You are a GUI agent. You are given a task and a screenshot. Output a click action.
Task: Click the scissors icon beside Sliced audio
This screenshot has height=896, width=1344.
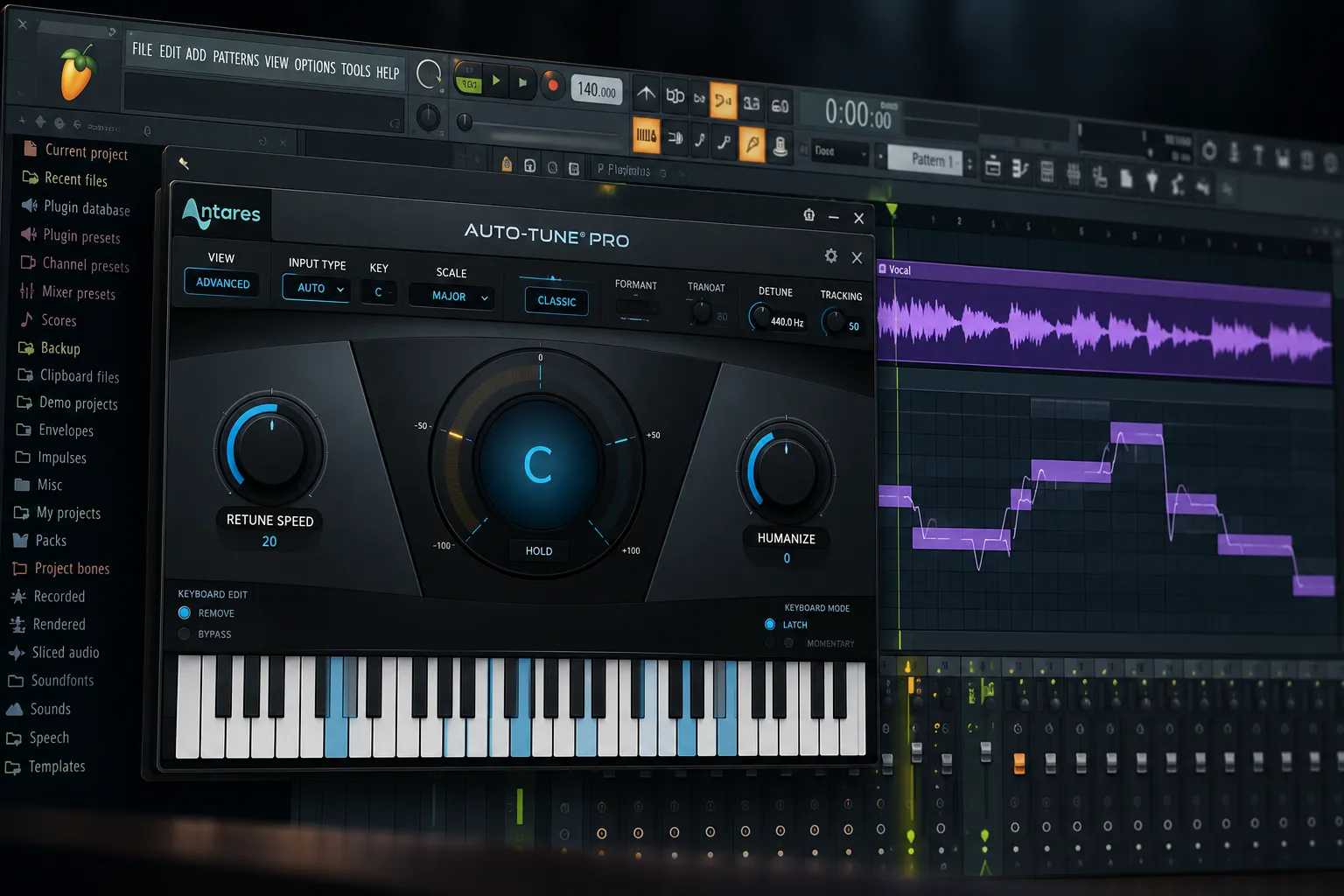pyautogui.click(x=16, y=653)
